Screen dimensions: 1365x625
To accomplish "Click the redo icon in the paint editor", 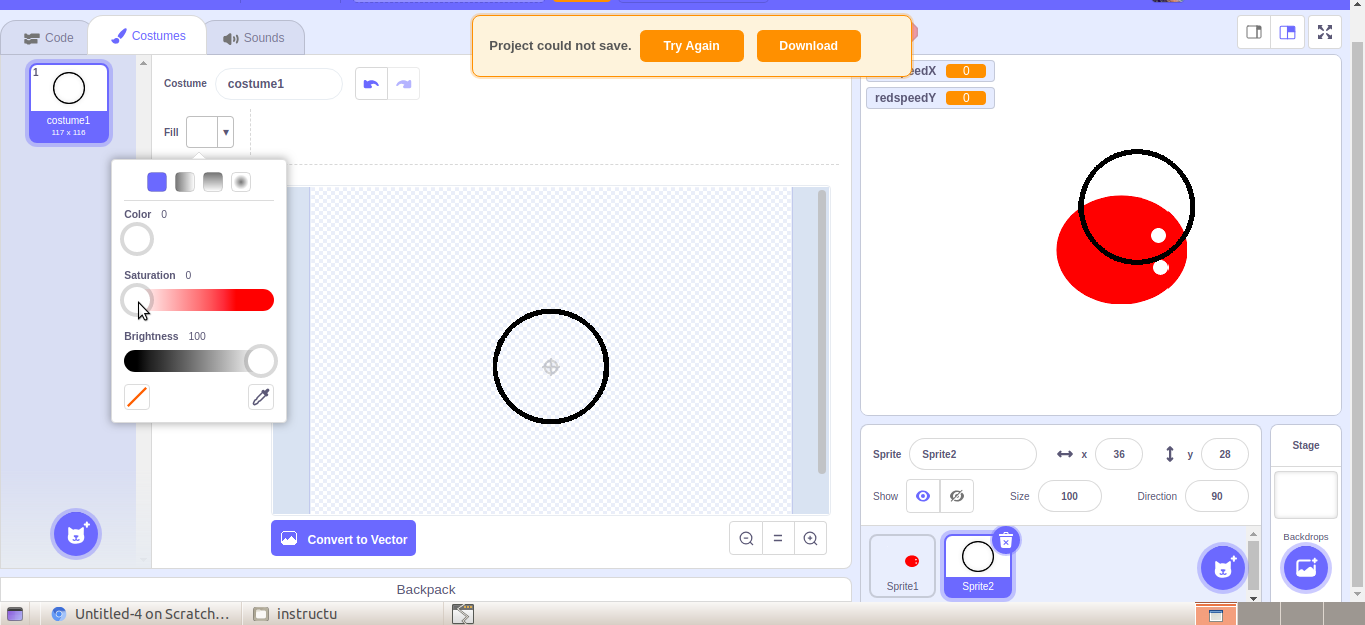I will (404, 84).
